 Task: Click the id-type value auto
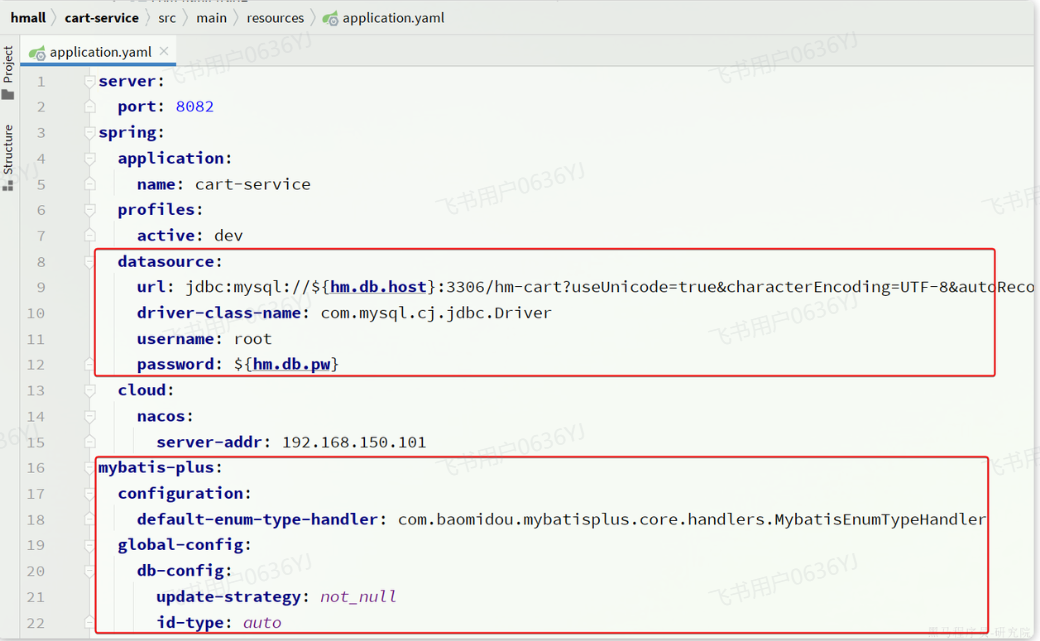coord(262,622)
